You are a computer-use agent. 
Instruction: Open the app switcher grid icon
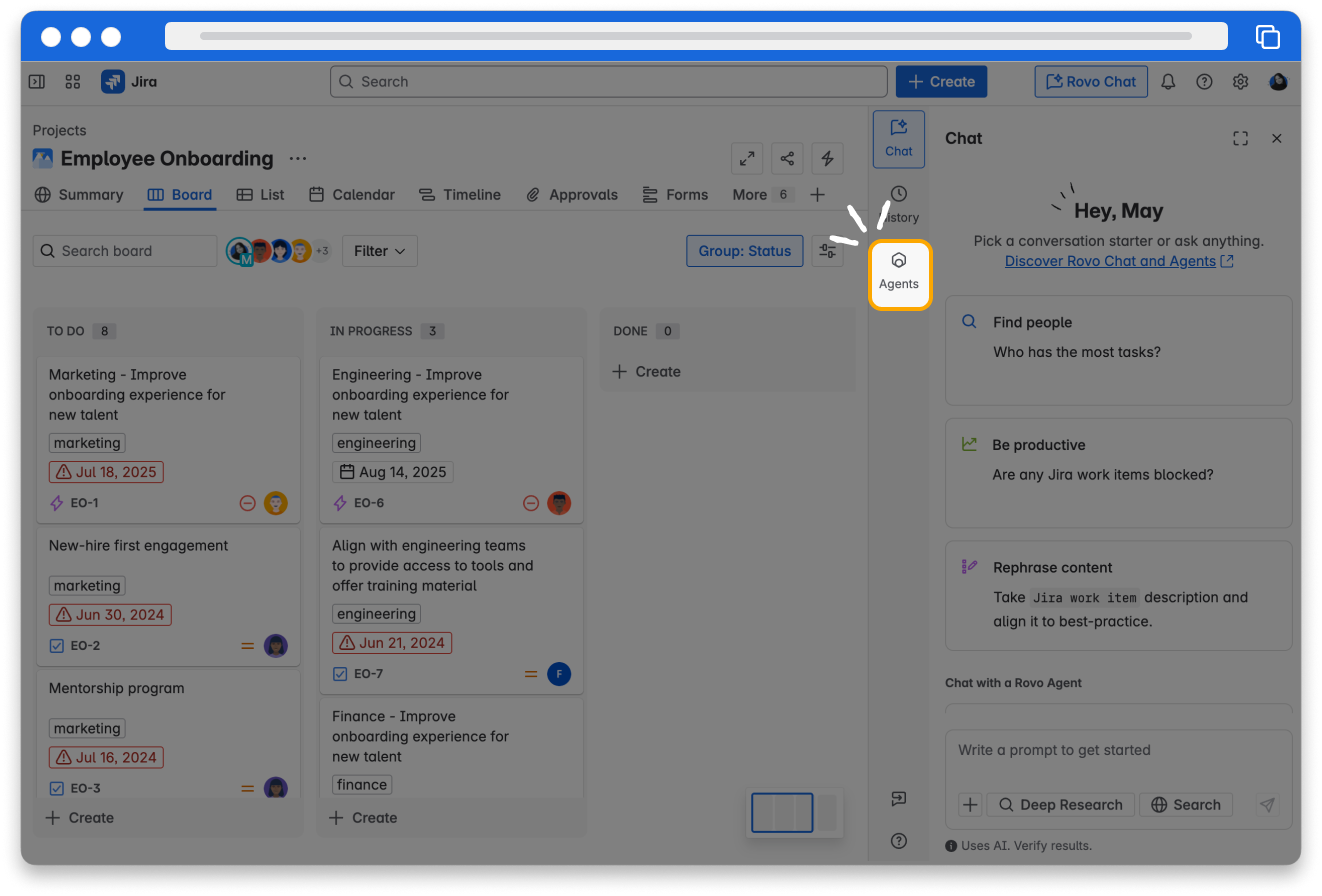click(73, 82)
